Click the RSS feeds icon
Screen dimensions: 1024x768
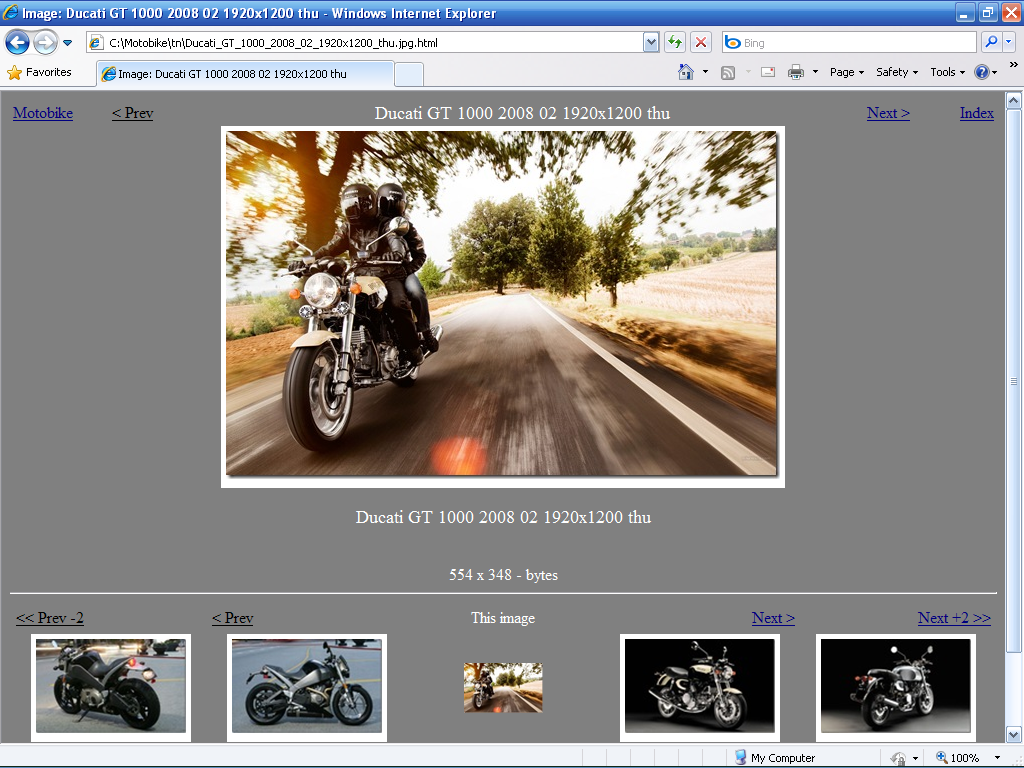[728, 72]
